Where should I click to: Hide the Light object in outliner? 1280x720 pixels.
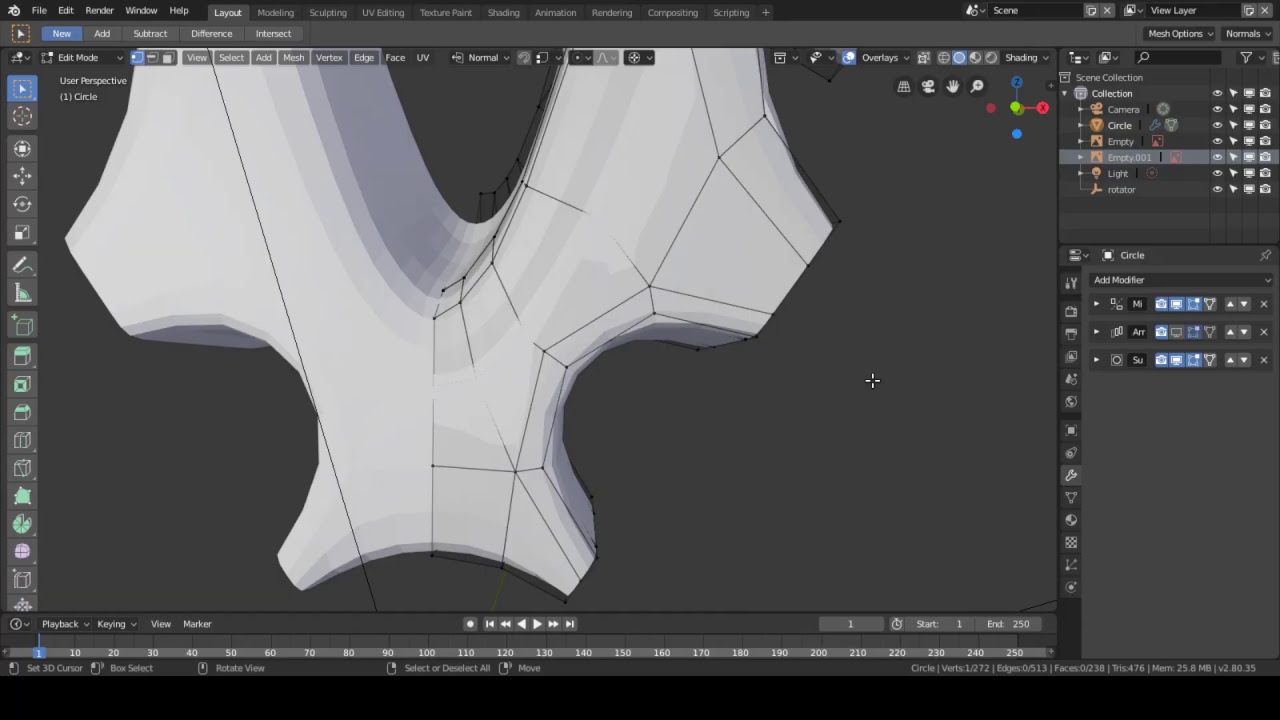tap(1217, 173)
